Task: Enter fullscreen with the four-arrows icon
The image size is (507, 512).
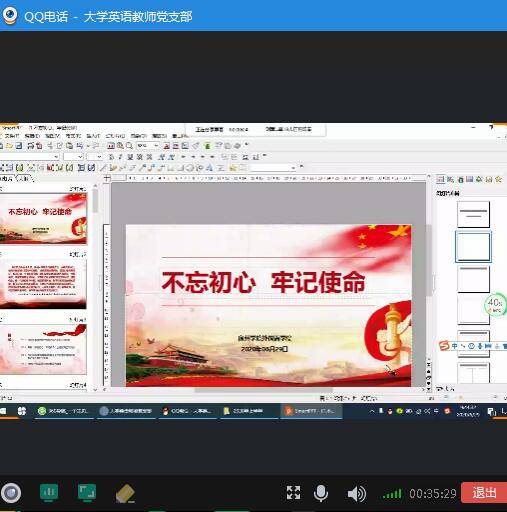Action: 293,493
